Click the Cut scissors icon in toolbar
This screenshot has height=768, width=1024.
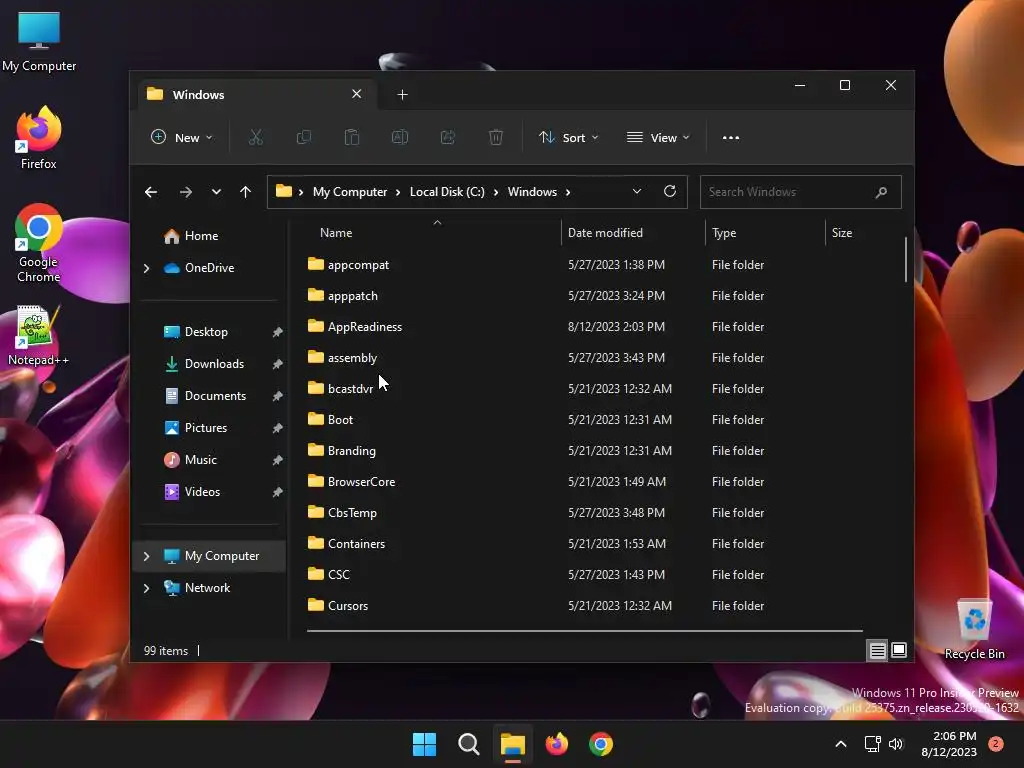pyautogui.click(x=255, y=137)
